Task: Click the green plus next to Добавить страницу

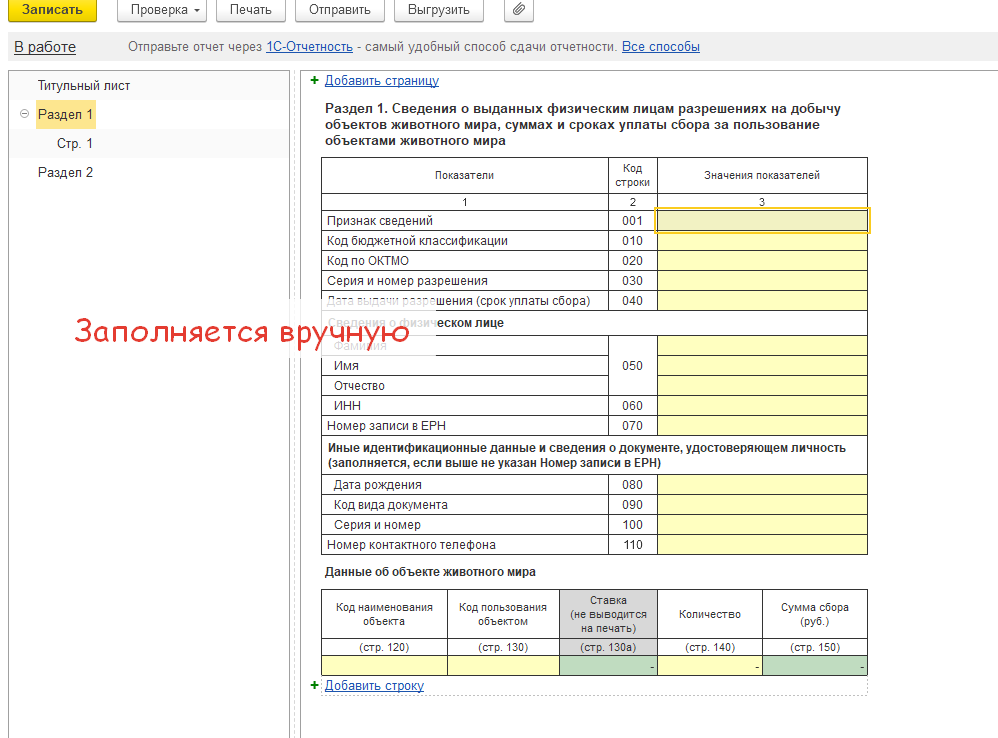Action: [314, 81]
